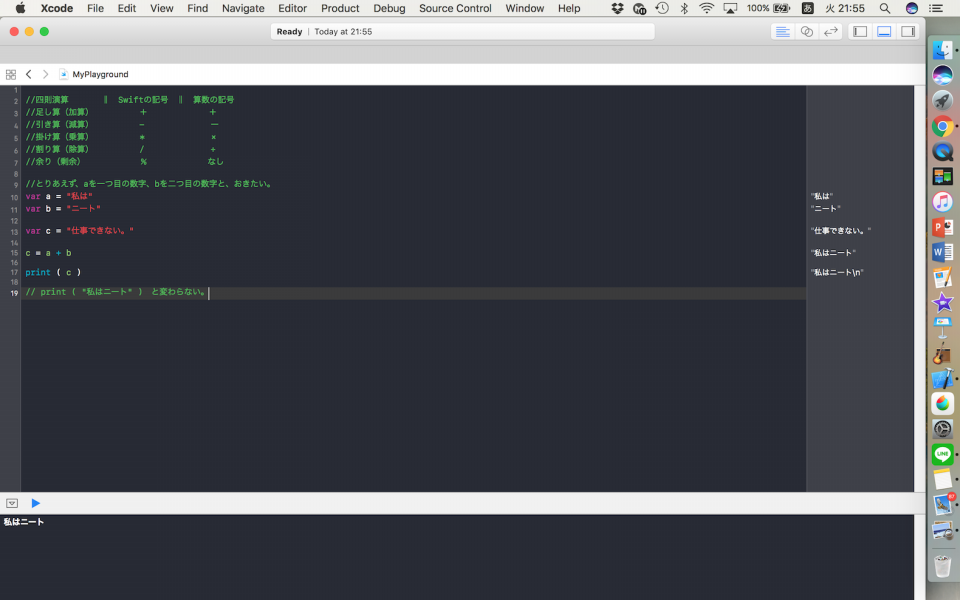Open the Xcode menu
The image size is (960, 600).
point(57,8)
